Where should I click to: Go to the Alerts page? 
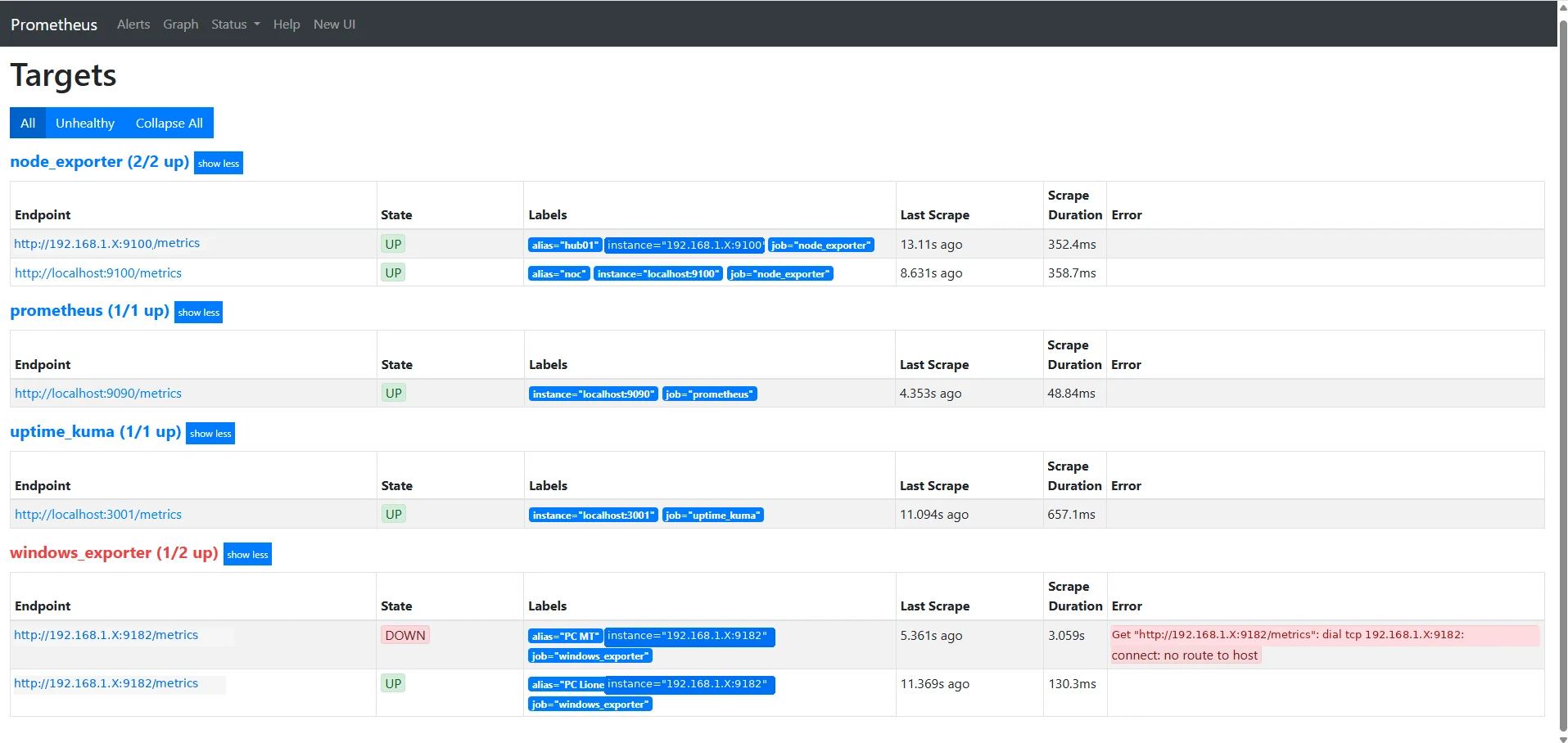[x=133, y=25]
